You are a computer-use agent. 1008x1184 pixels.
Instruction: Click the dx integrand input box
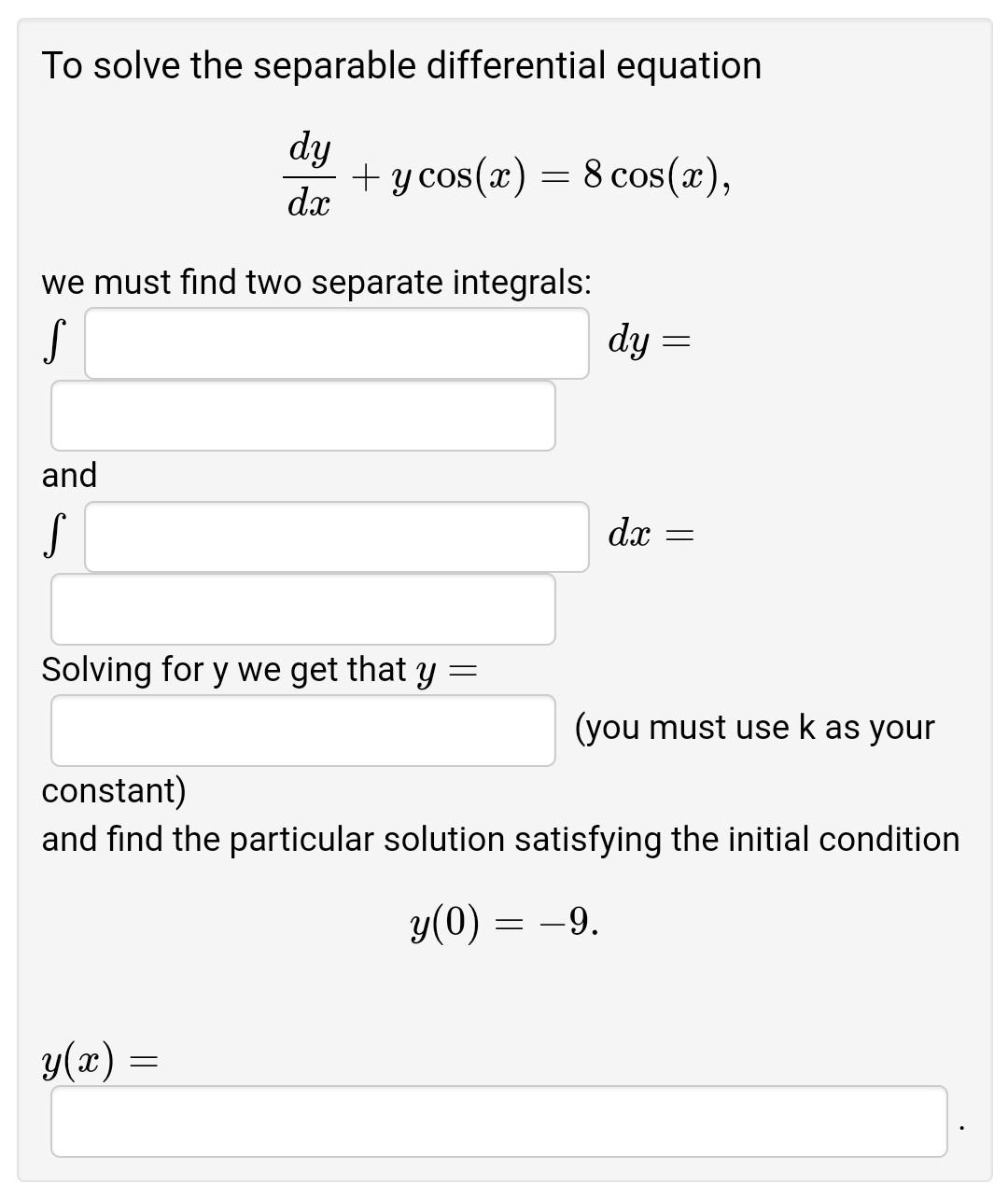coord(334,535)
